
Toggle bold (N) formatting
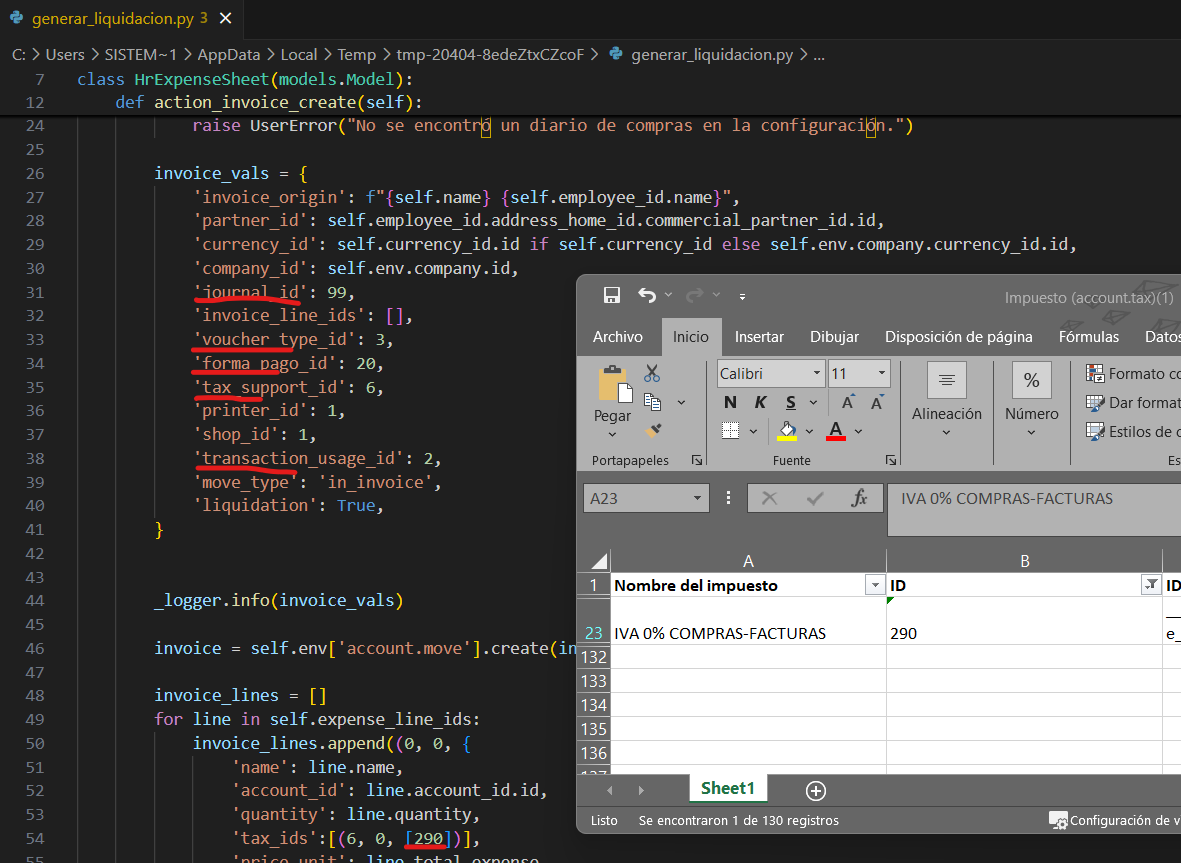pos(730,402)
